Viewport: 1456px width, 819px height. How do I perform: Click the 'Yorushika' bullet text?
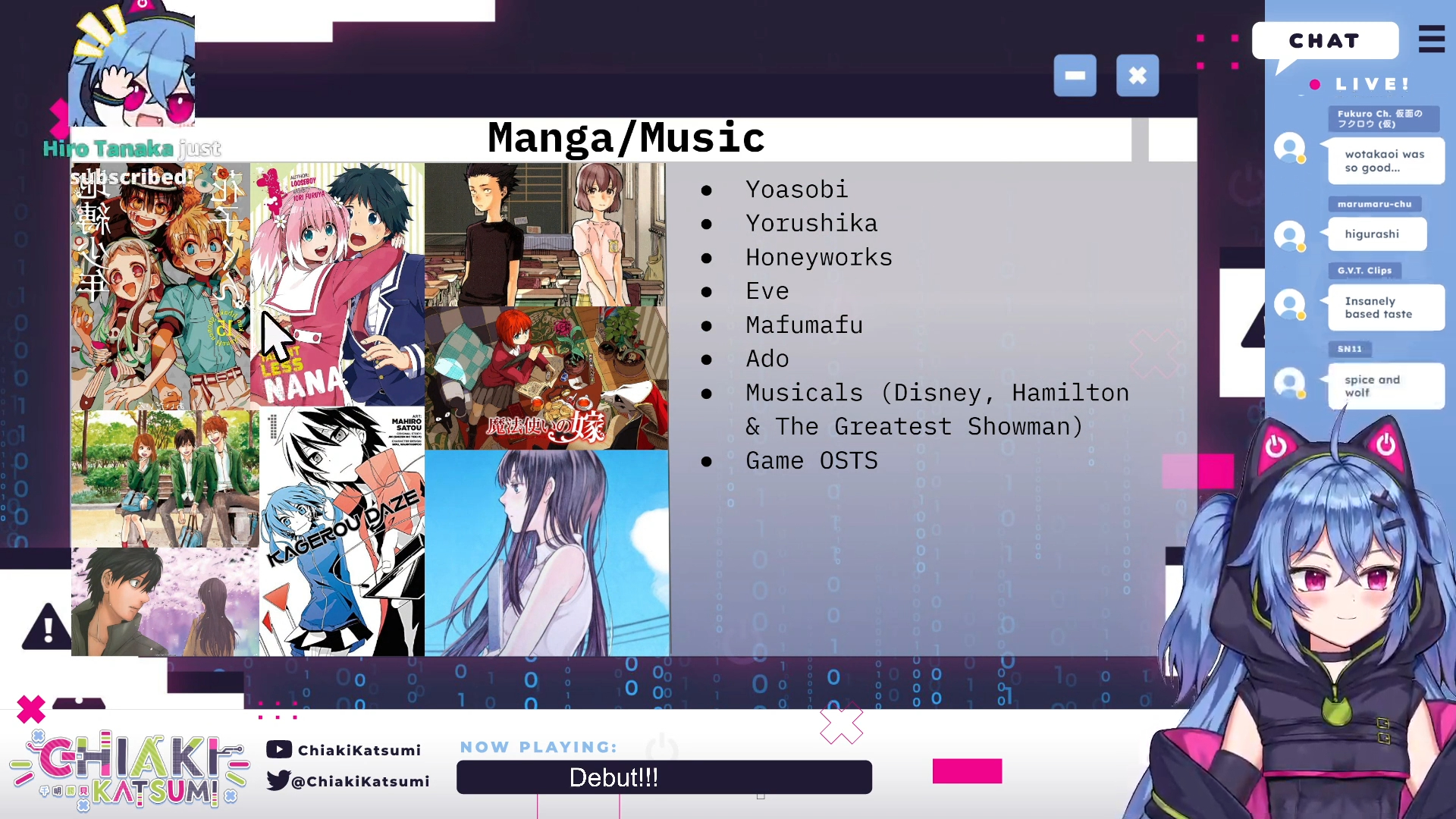pos(811,223)
